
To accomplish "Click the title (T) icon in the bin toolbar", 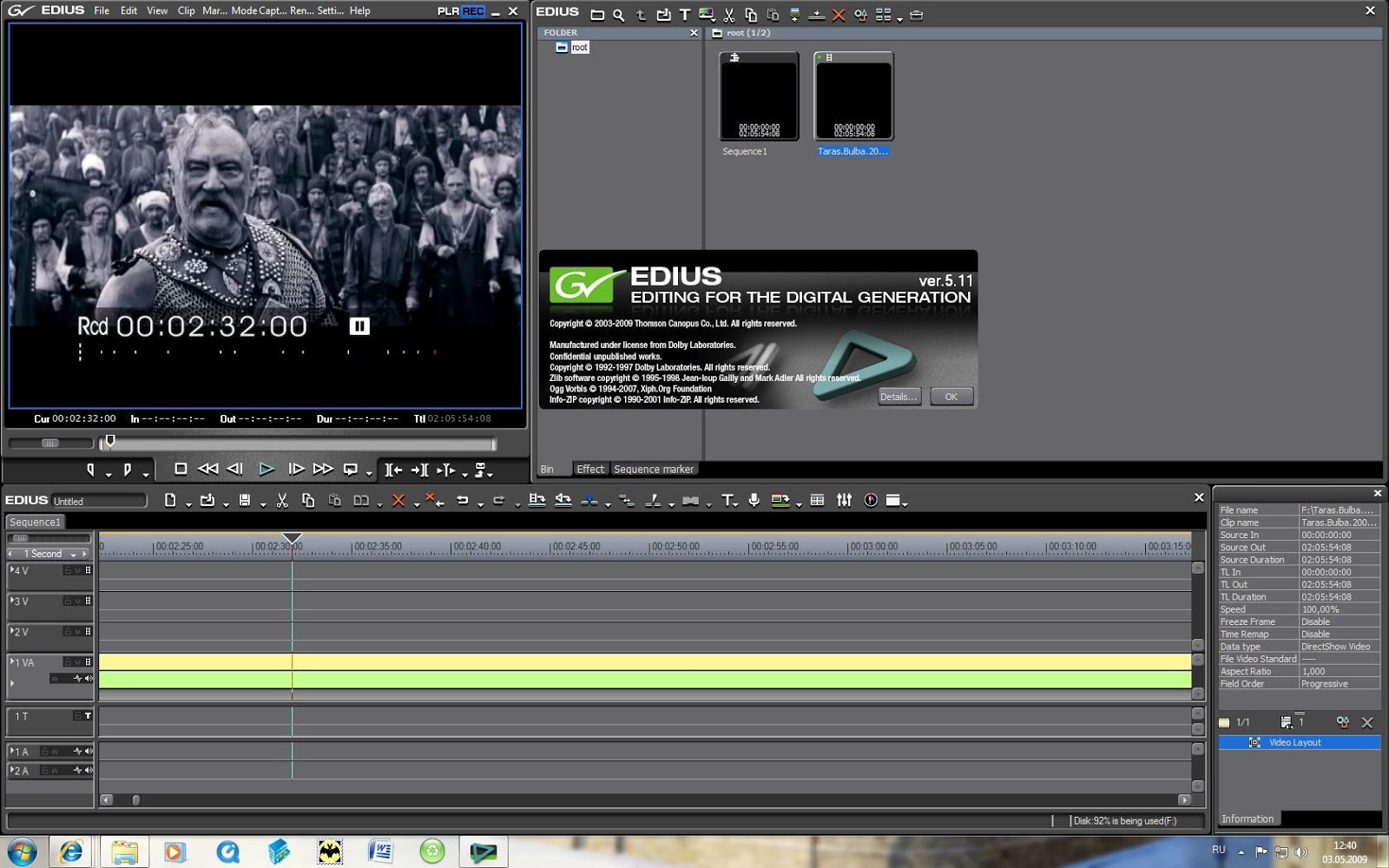I will point(685,15).
